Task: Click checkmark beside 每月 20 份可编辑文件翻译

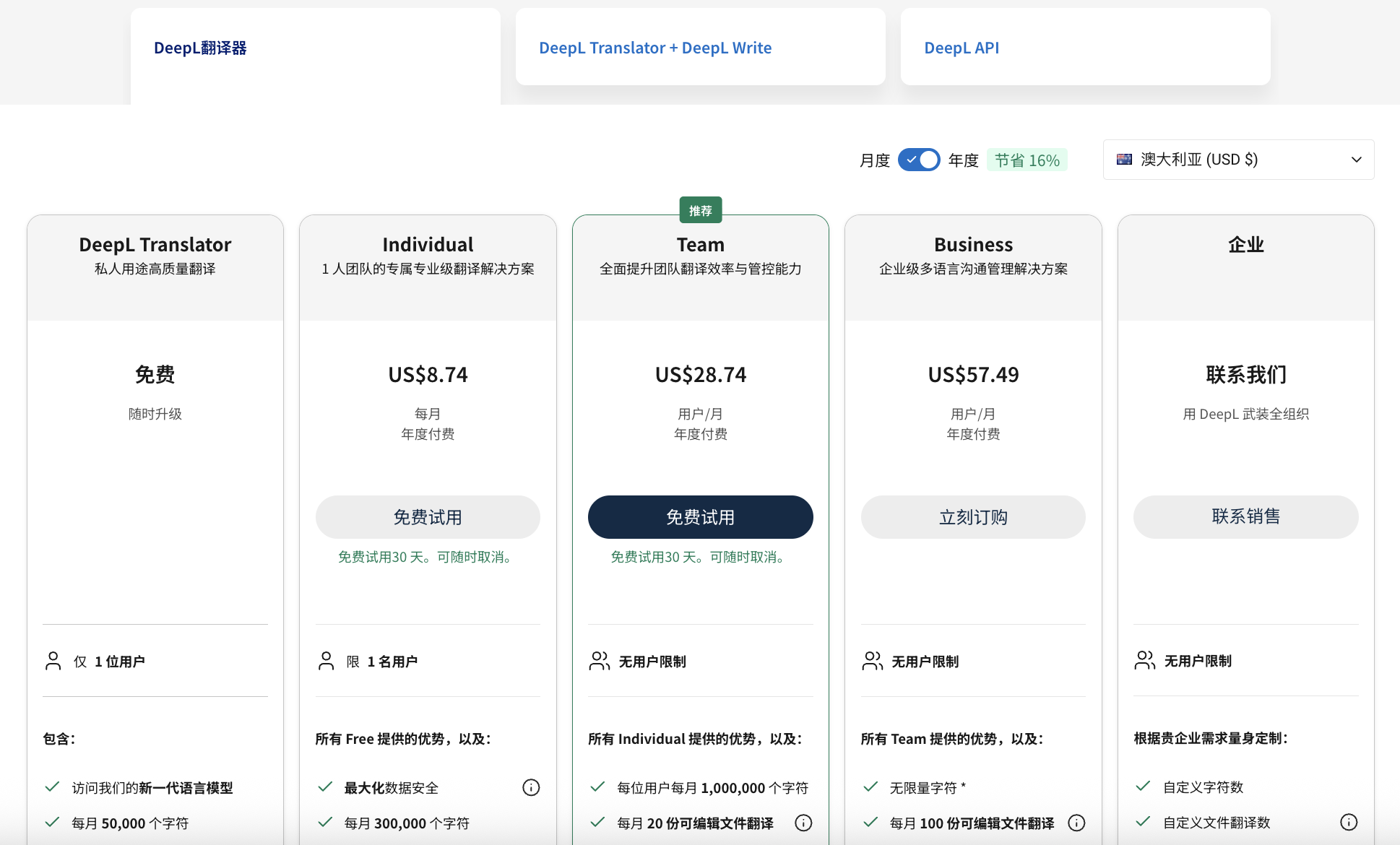Action: click(597, 822)
